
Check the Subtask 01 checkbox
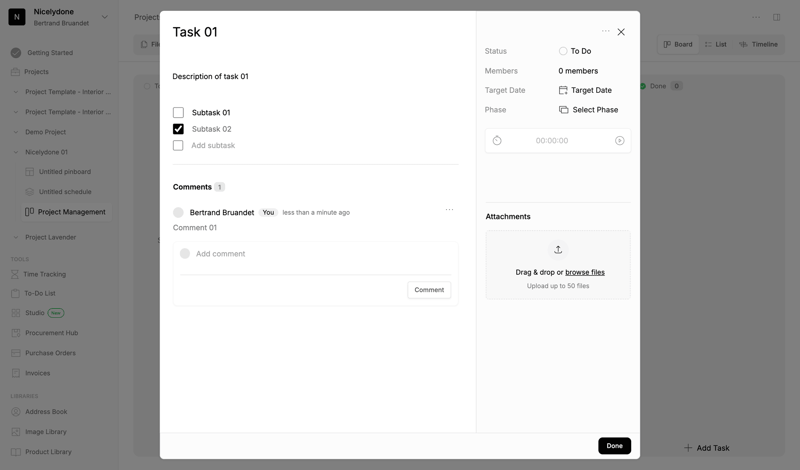pyautogui.click(x=178, y=112)
